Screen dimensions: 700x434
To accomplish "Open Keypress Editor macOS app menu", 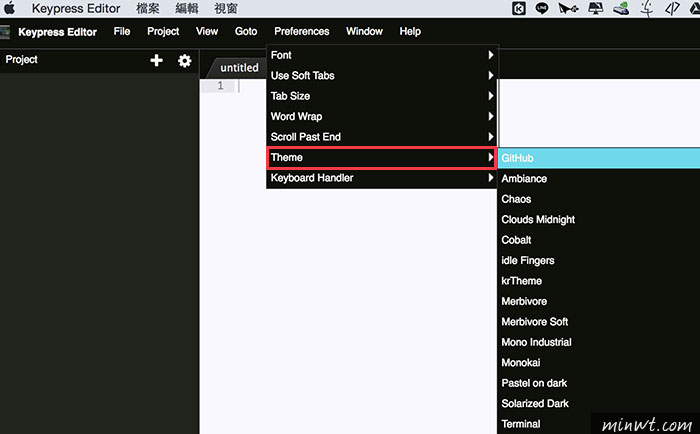I will pos(76,8).
